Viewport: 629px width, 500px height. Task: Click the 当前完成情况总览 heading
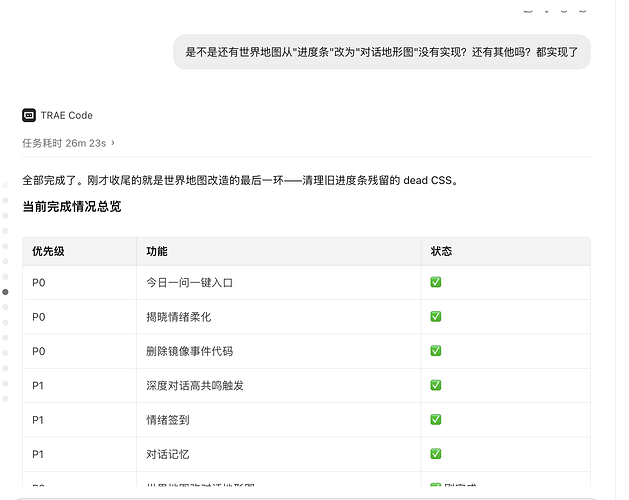[x=72, y=207]
